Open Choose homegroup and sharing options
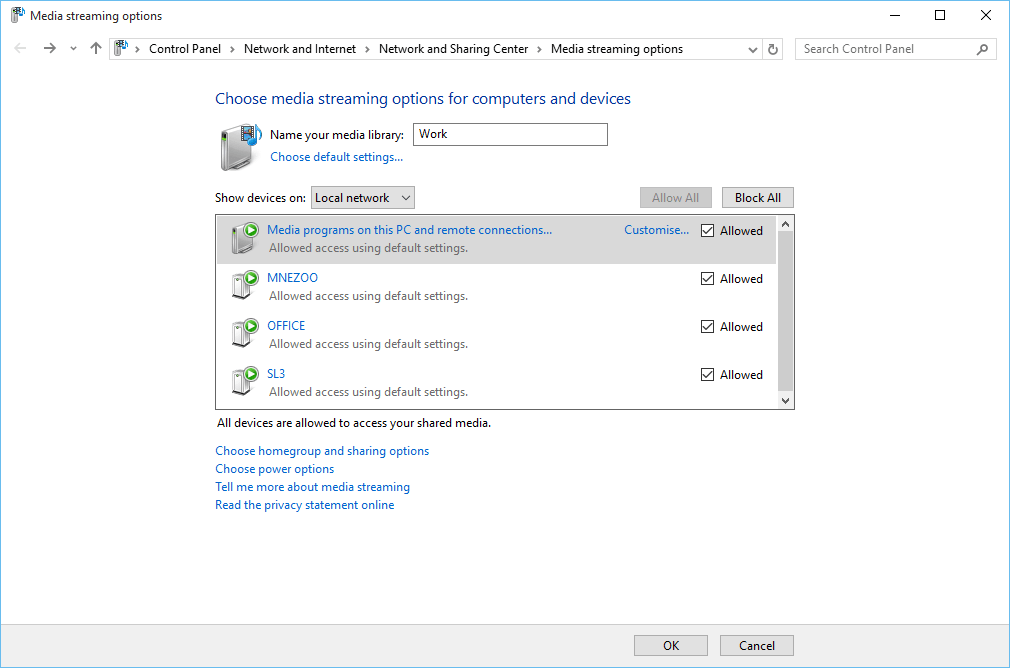The image size is (1010, 668). click(322, 451)
